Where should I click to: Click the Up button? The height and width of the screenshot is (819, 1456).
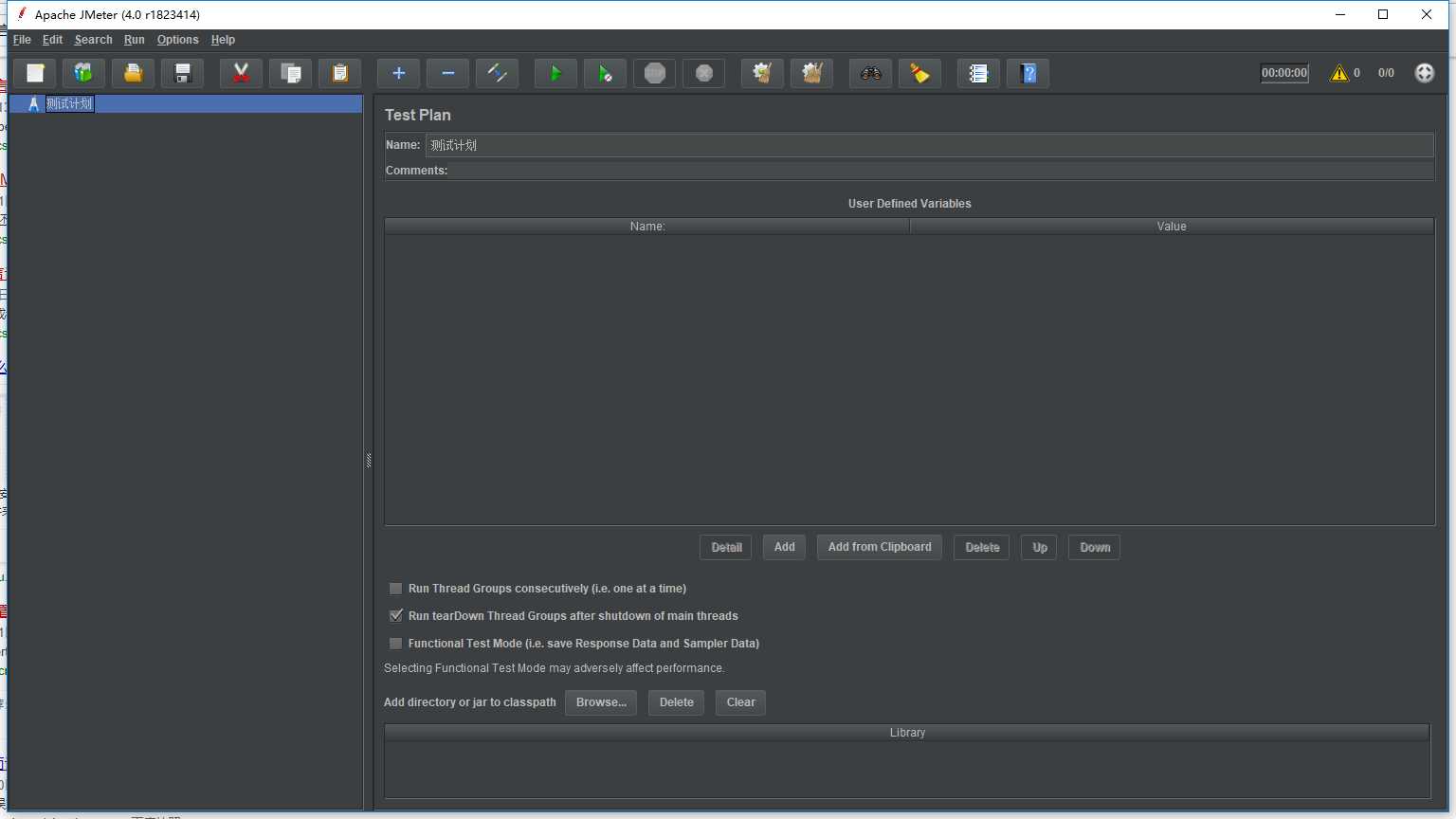coord(1040,548)
